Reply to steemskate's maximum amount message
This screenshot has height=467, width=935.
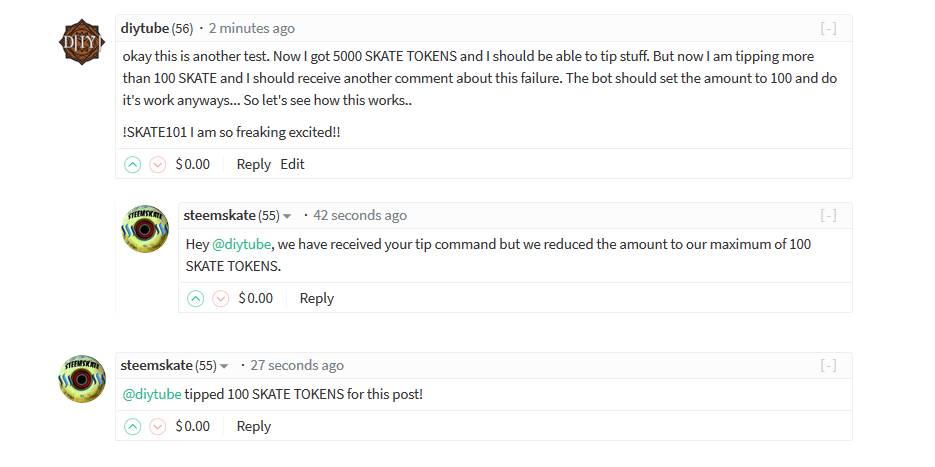(317, 298)
